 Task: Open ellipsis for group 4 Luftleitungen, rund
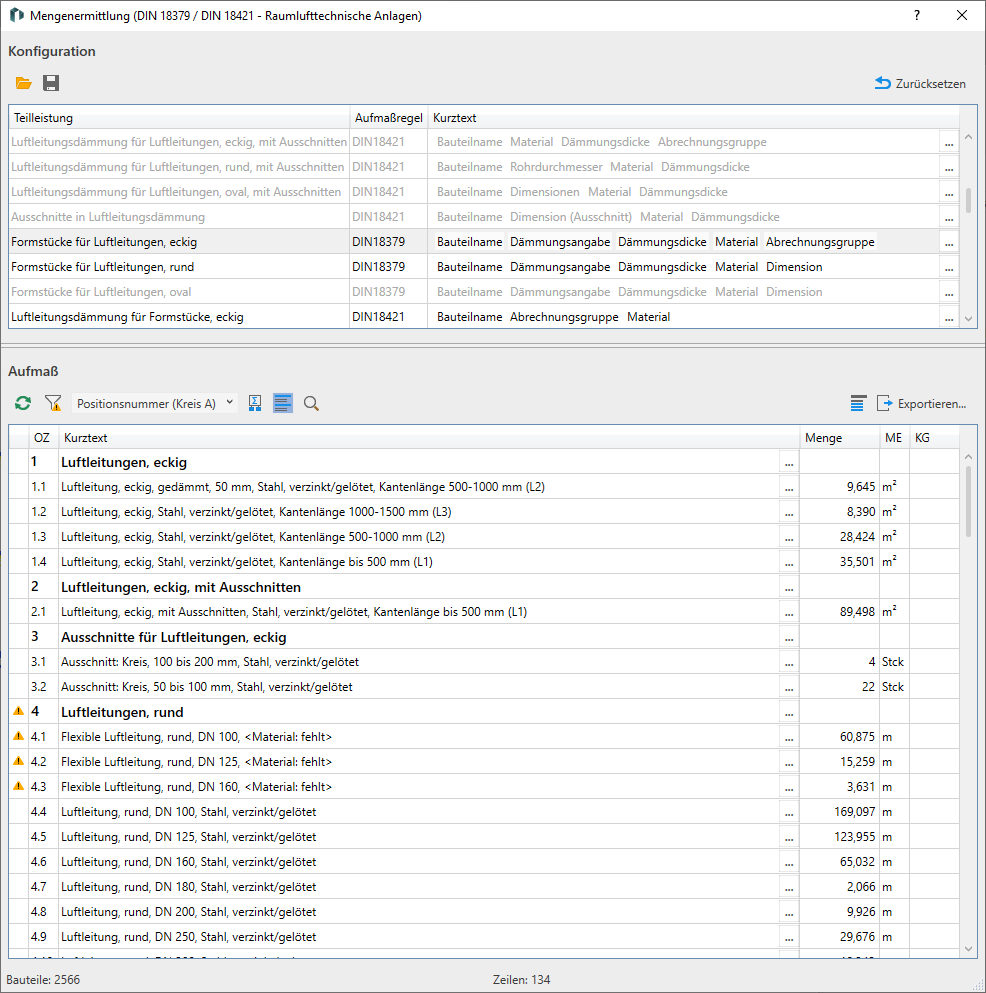coord(789,712)
